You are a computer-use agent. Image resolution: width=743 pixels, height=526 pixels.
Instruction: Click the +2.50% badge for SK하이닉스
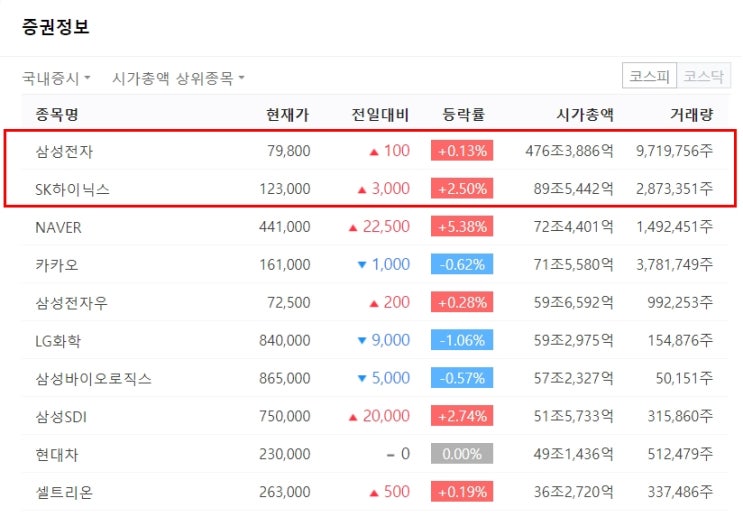pyautogui.click(x=462, y=189)
